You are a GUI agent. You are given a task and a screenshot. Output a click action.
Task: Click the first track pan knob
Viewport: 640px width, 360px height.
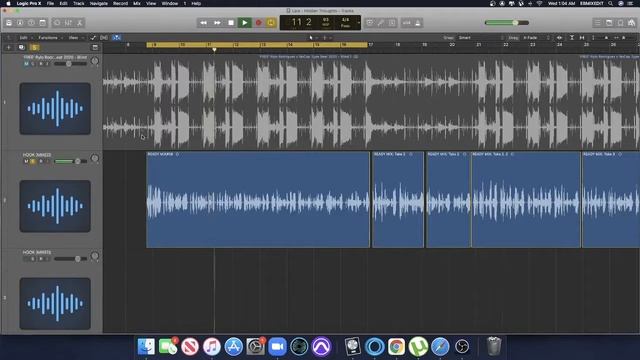click(95, 61)
